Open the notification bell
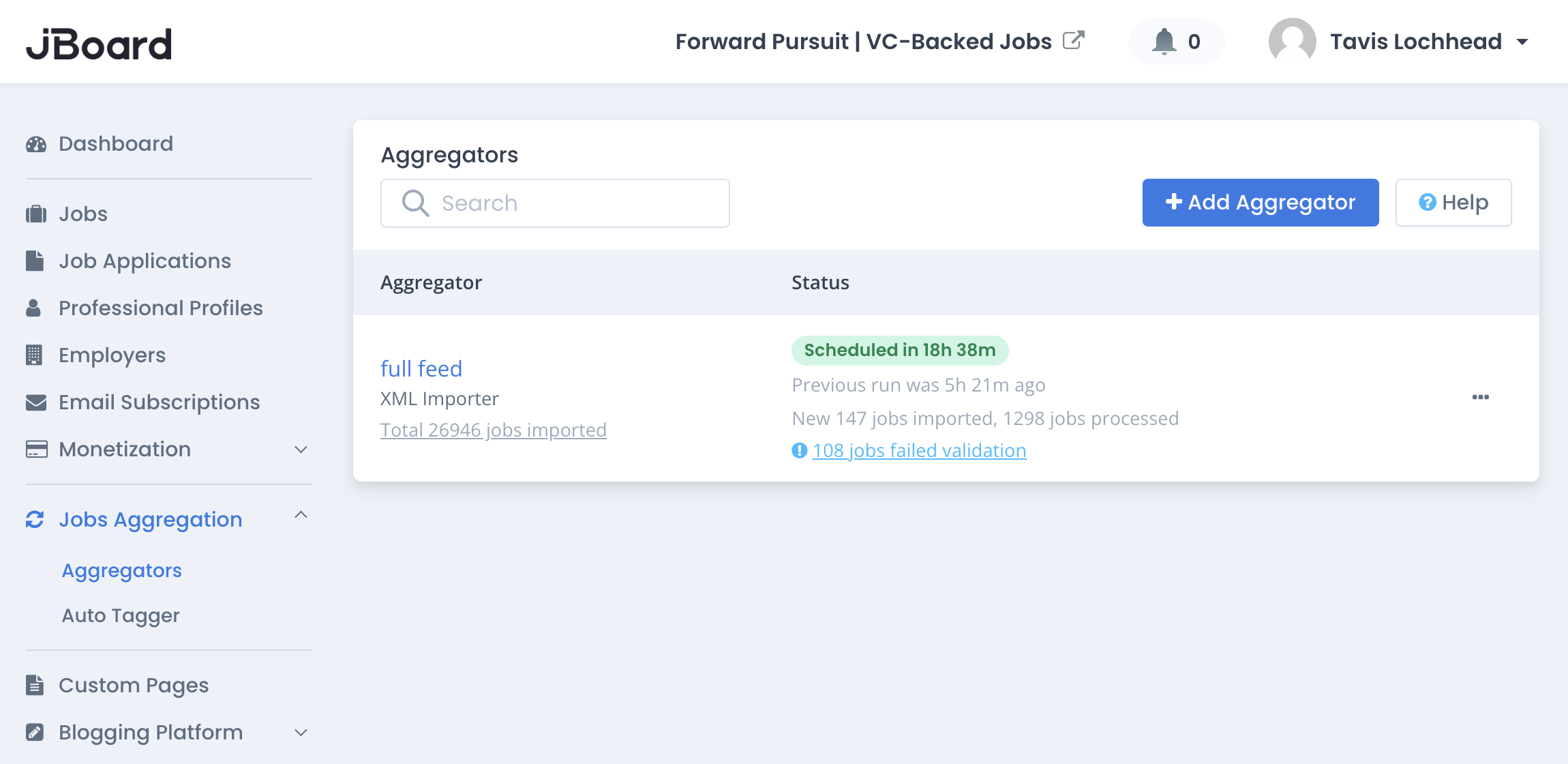This screenshot has height=764, width=1568. tap(1165, 41)
